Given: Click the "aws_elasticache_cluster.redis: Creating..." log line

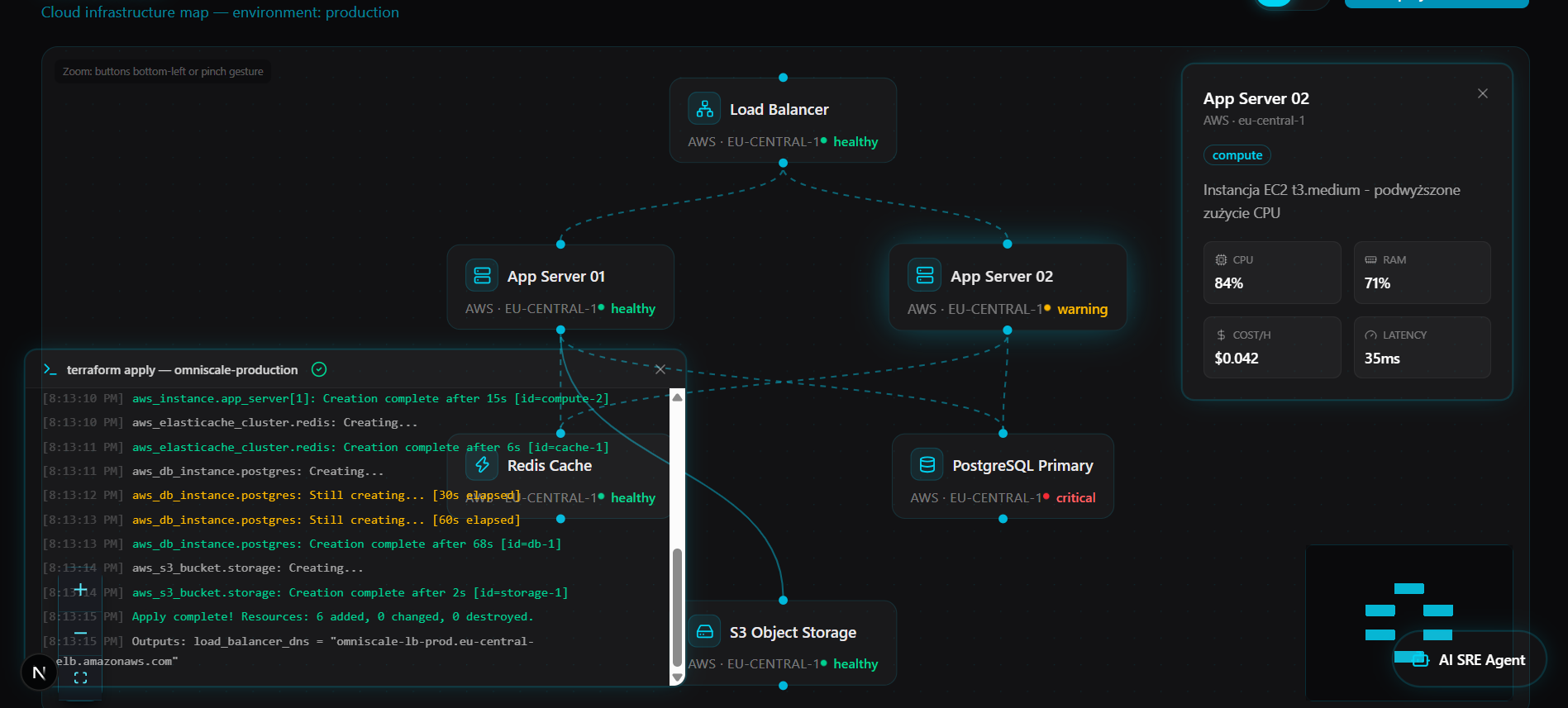Looking at the screenshot, I should coord(274,422).
